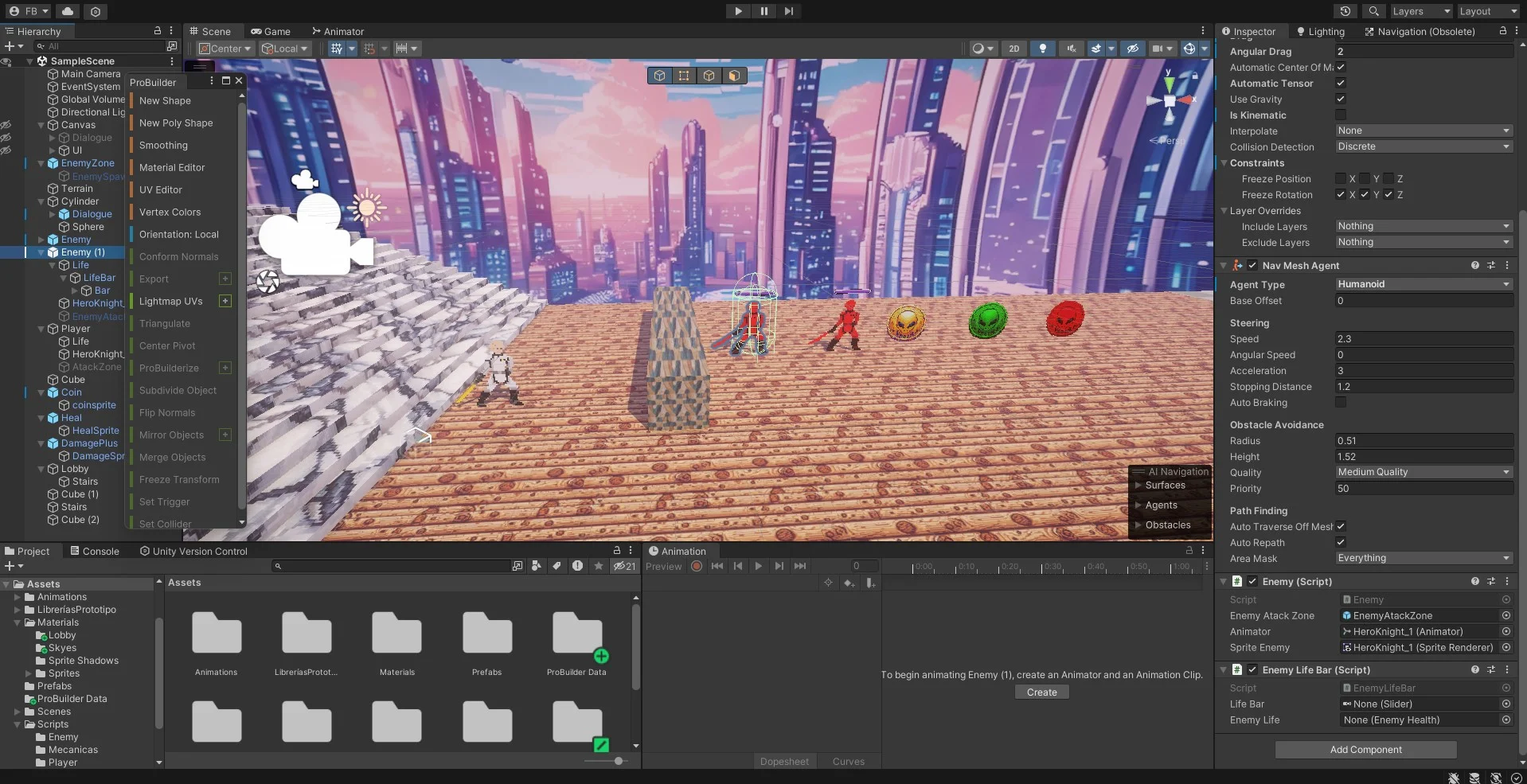The image size is (1527, 784).
Task: Switch to the Game tab
Action: click(271, 31)
